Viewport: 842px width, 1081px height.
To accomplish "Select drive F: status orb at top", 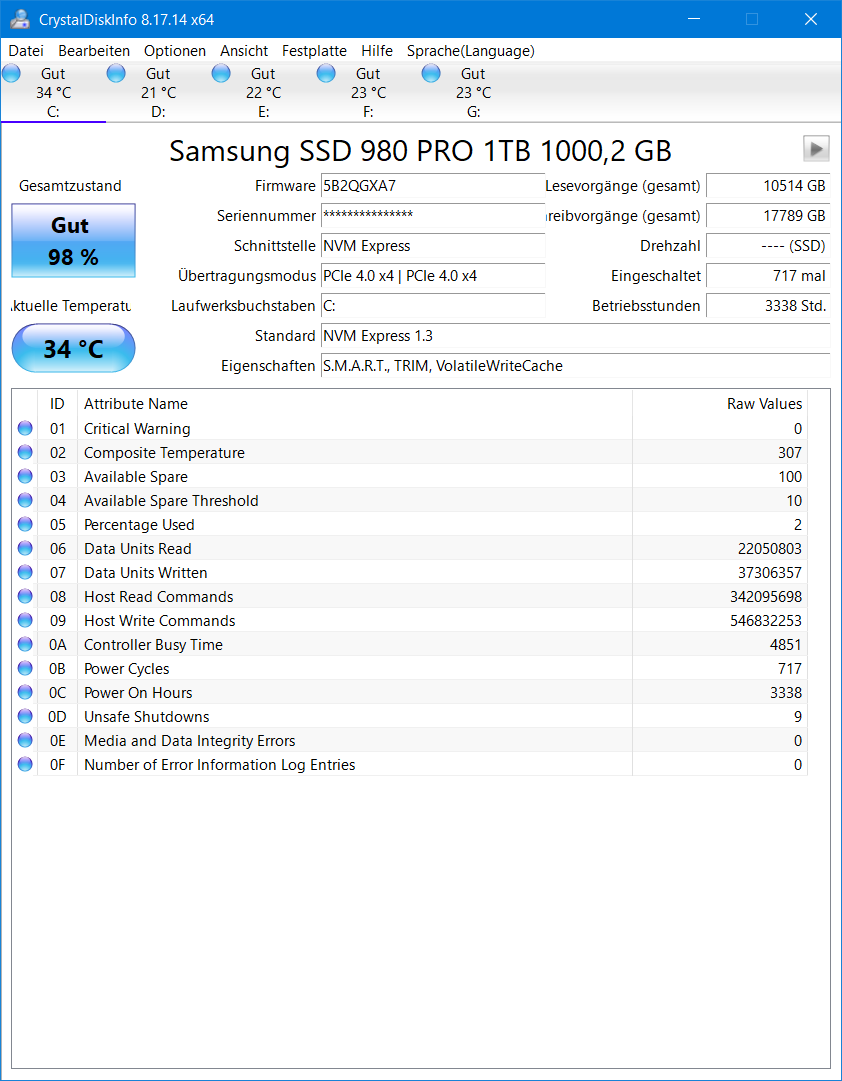I will (326, 72).
